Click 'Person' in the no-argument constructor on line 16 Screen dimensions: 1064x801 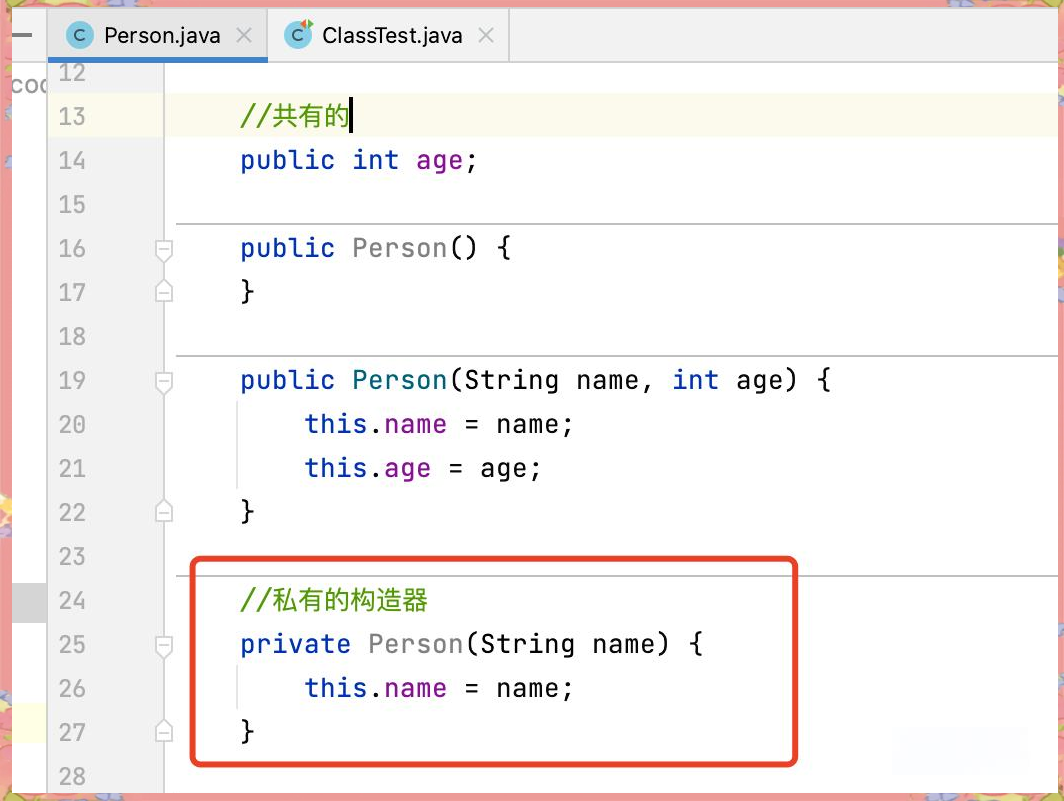pyautogui.click(x=400, y=248)
